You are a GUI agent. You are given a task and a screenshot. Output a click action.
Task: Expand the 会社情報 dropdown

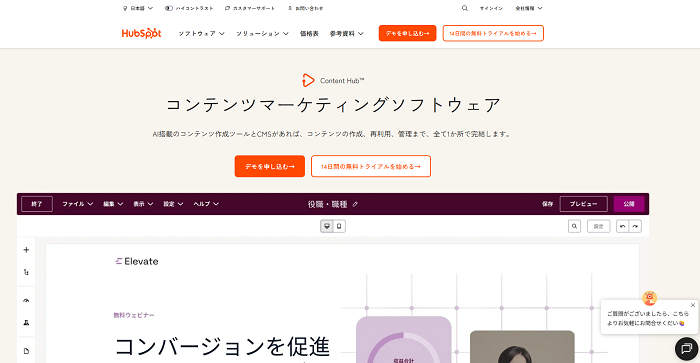[529, 8]
